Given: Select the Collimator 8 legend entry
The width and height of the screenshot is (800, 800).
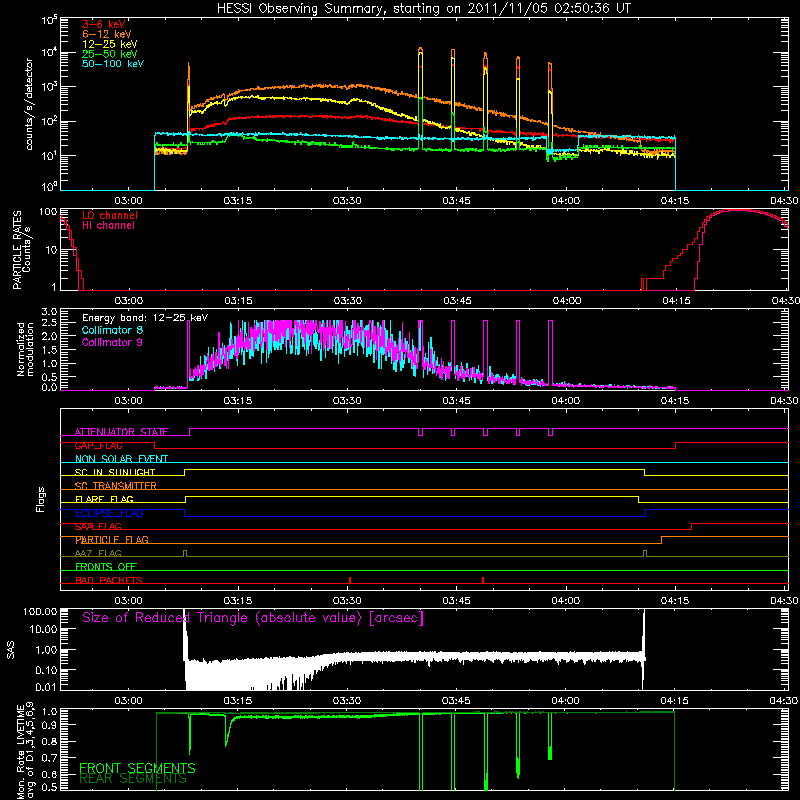Looking at the screenshot, I should [x=112, y=330].
